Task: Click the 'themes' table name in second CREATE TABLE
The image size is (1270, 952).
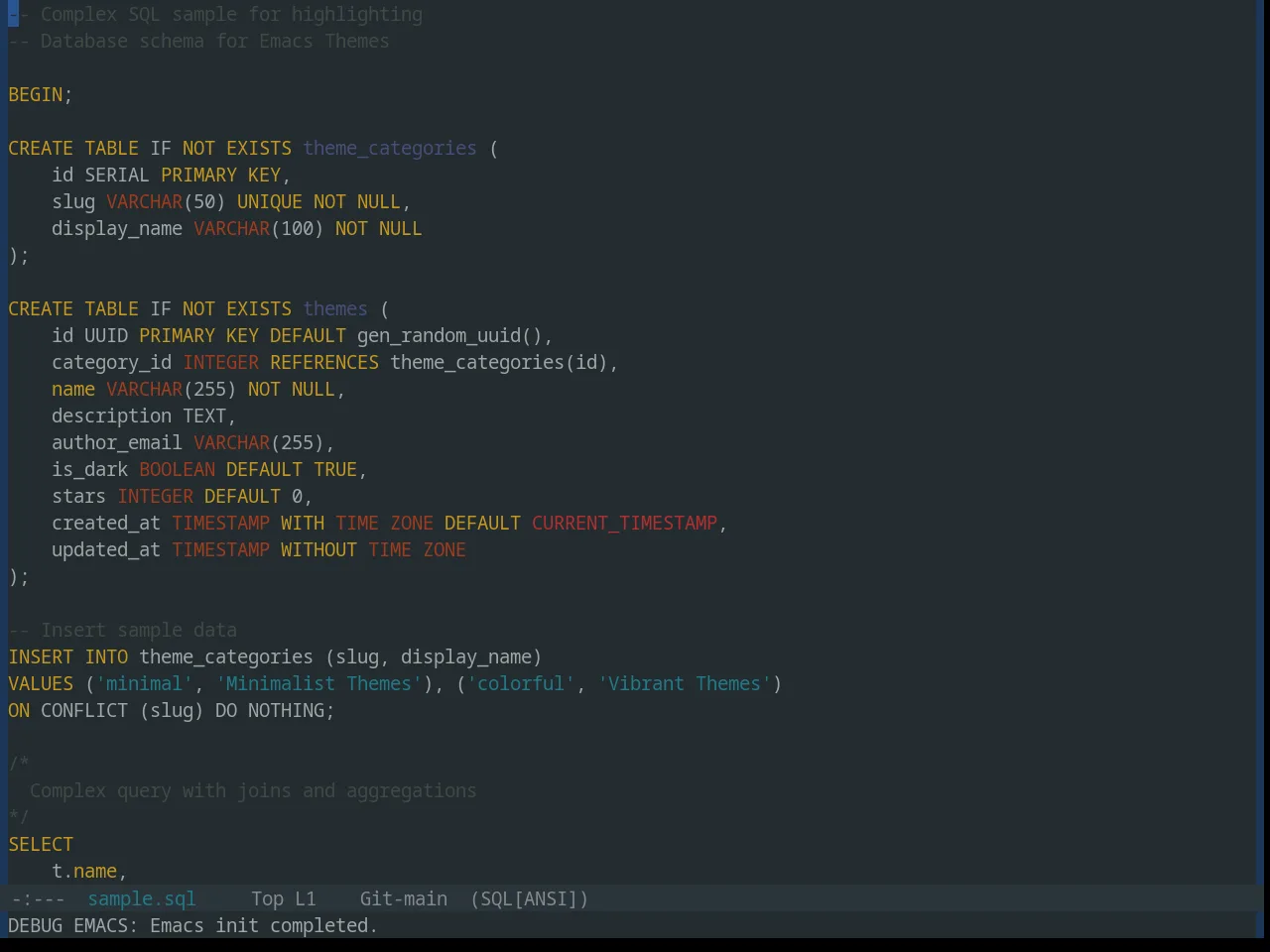Action: coord(335,309)
